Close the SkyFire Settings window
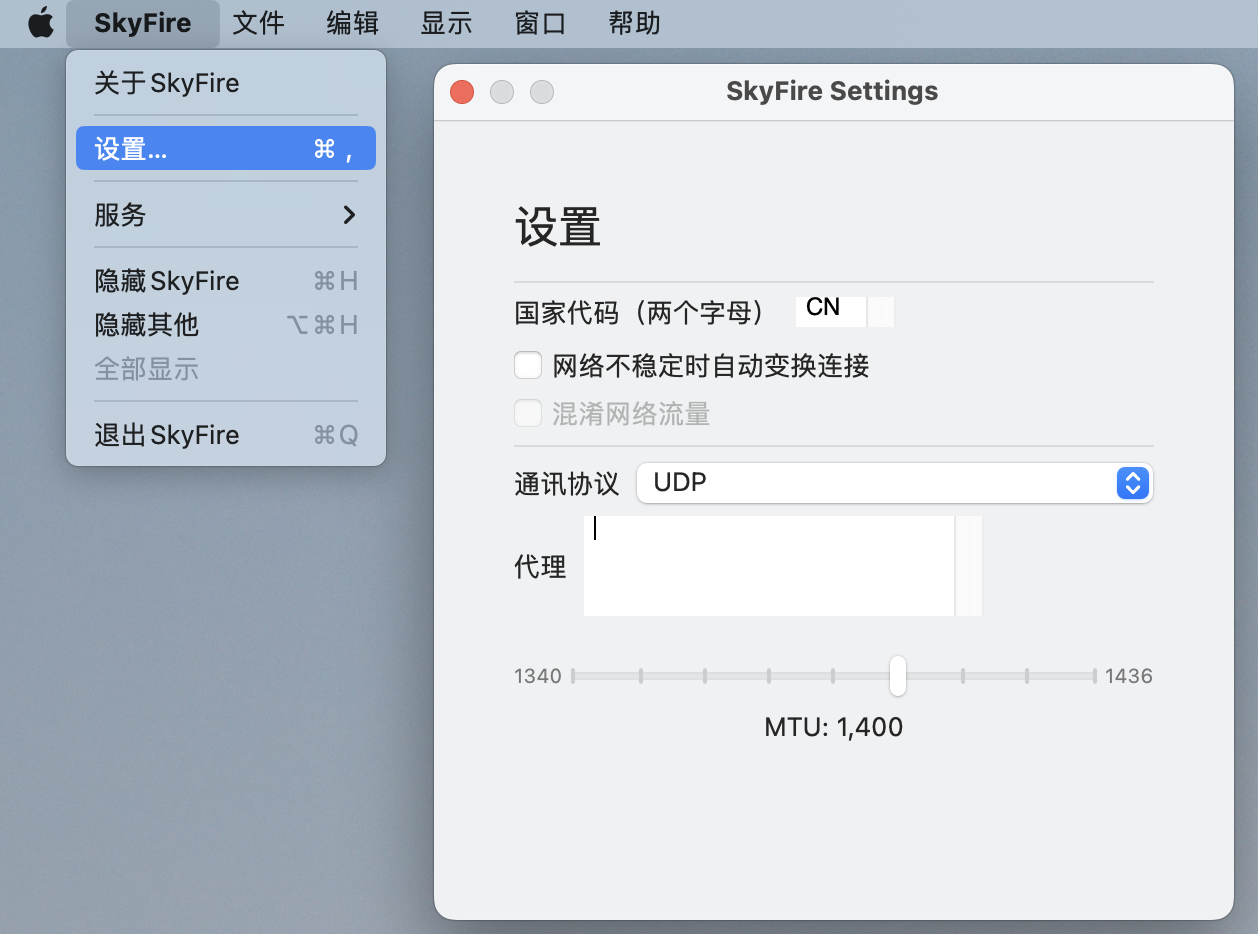The image size is (1258, 934). tap(462, 92)
